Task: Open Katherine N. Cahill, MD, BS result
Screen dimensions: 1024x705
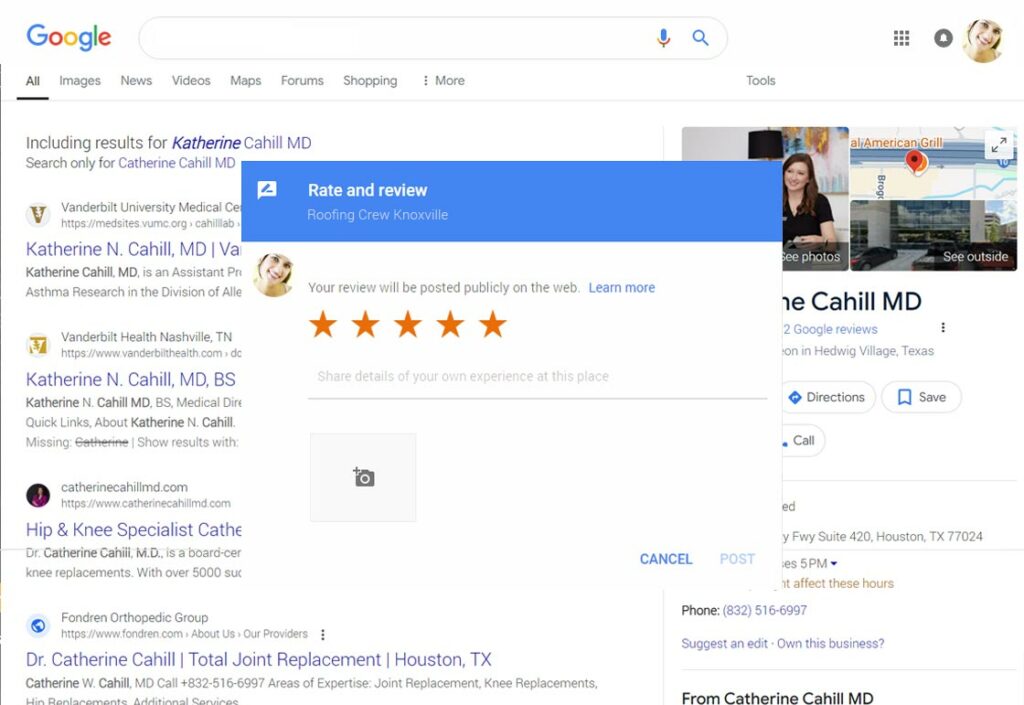Action: [131, 379]
